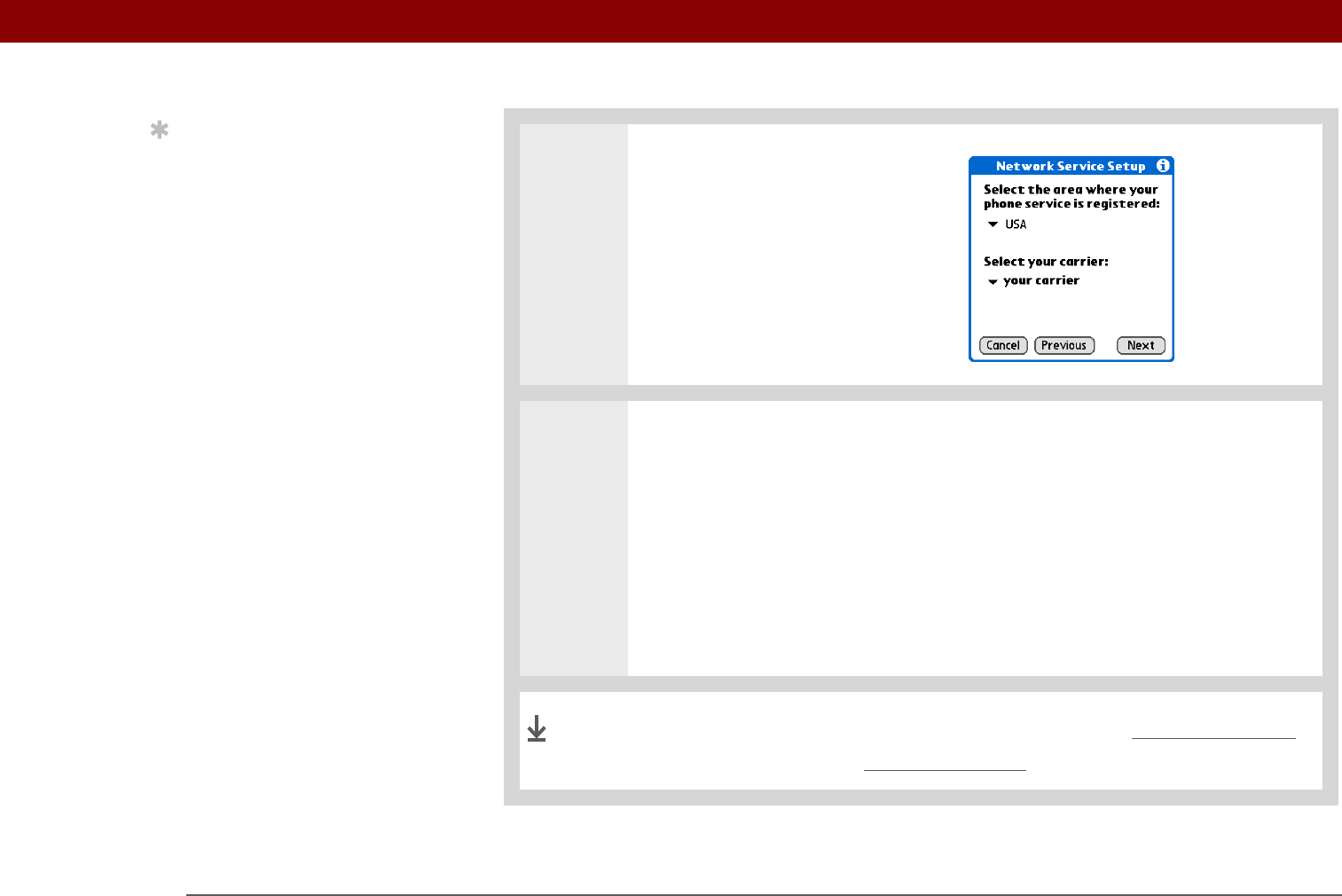
Task: Go back with the Previous button
Action: click(x=1064, y=346)
